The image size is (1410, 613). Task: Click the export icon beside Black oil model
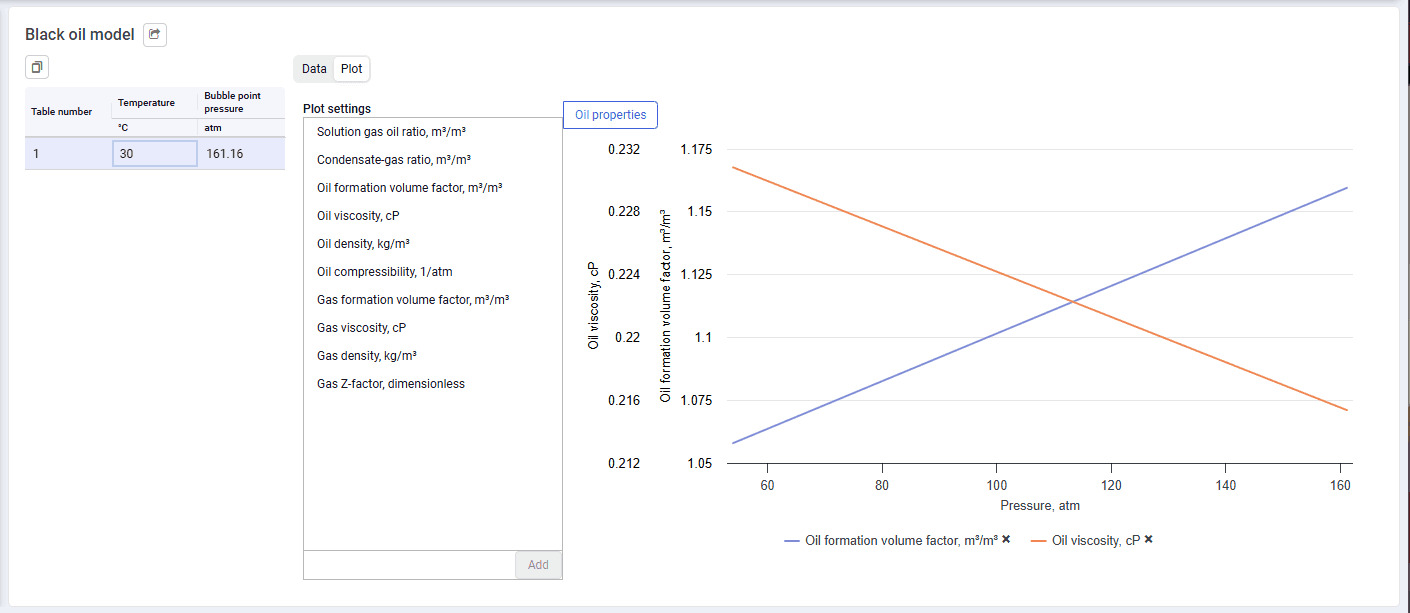click(155, 34)
